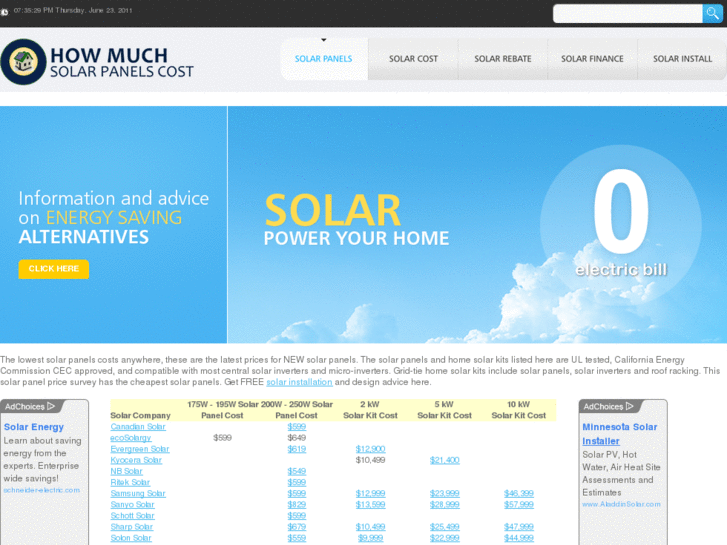Click the AdChoices label in right ad

(x=603, y=406)
